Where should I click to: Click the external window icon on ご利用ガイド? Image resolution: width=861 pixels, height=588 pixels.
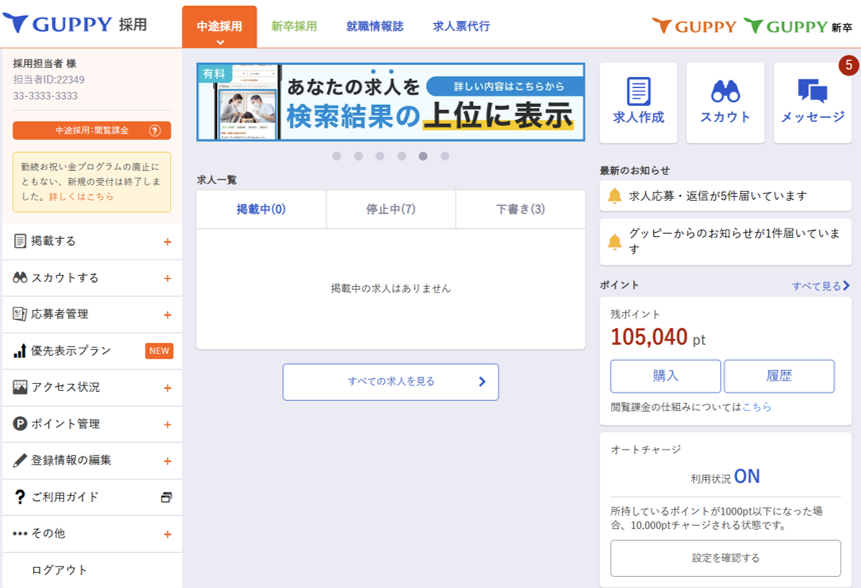pyautogui.click(x=166, y=497)
